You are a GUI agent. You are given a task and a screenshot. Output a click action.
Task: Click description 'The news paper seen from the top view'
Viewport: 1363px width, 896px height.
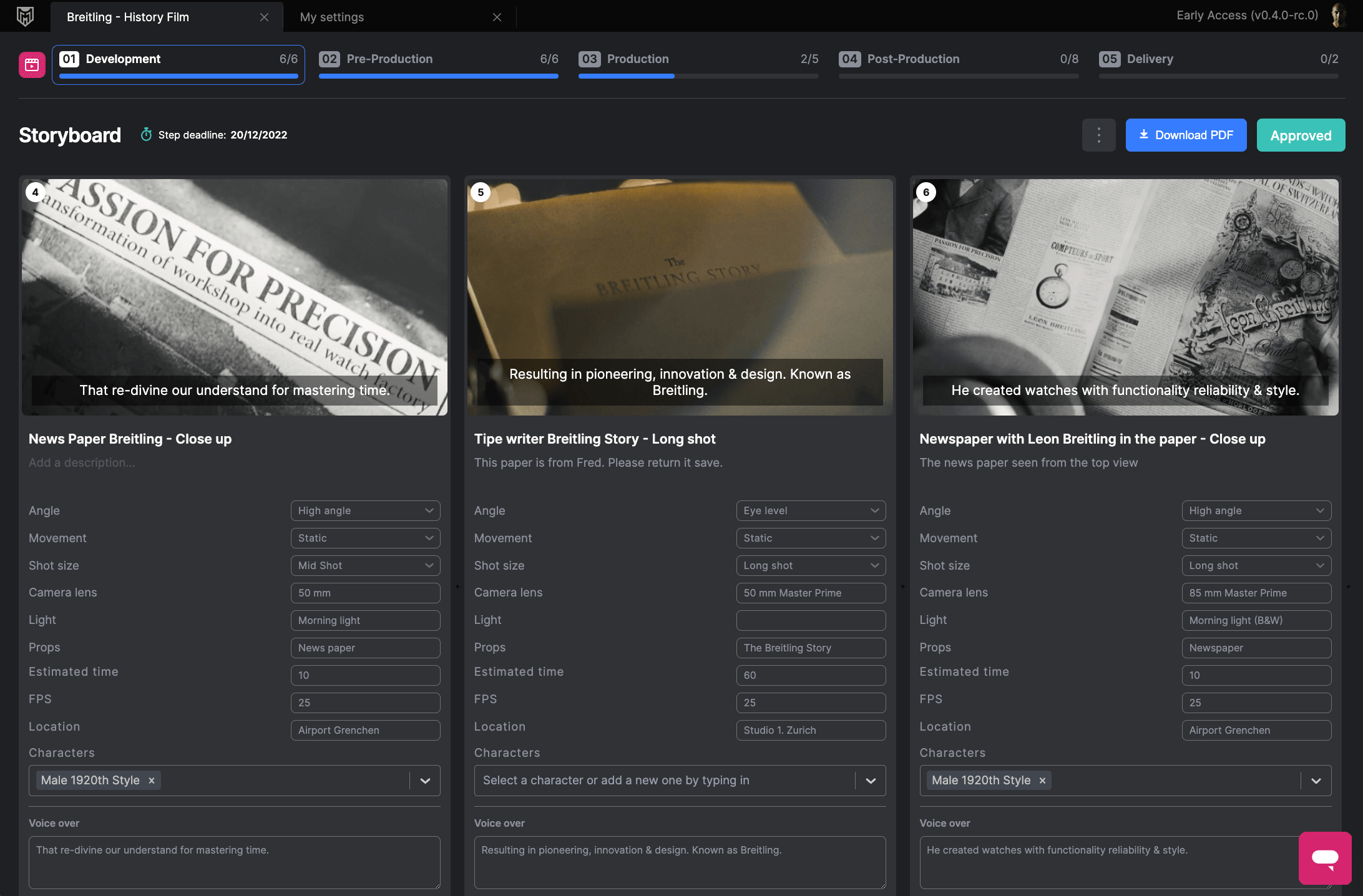point(1028,462)
